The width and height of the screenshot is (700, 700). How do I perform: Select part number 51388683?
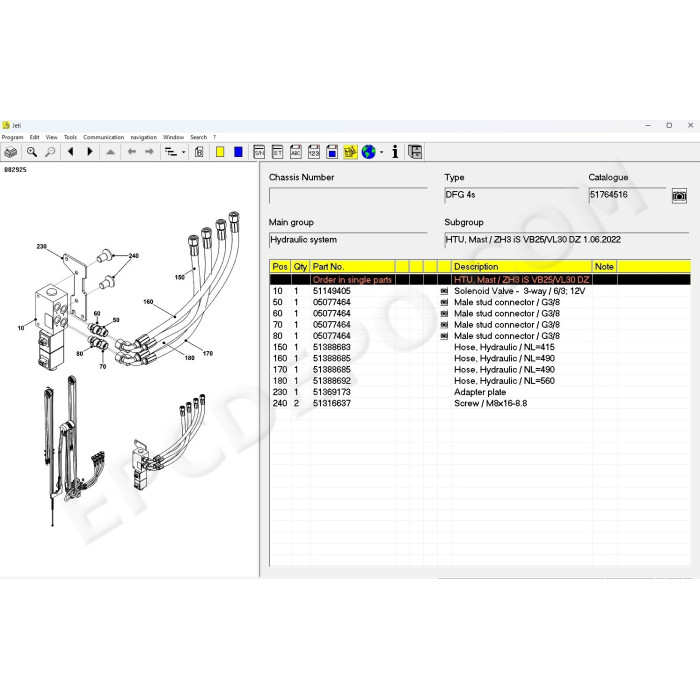point(332,347)
